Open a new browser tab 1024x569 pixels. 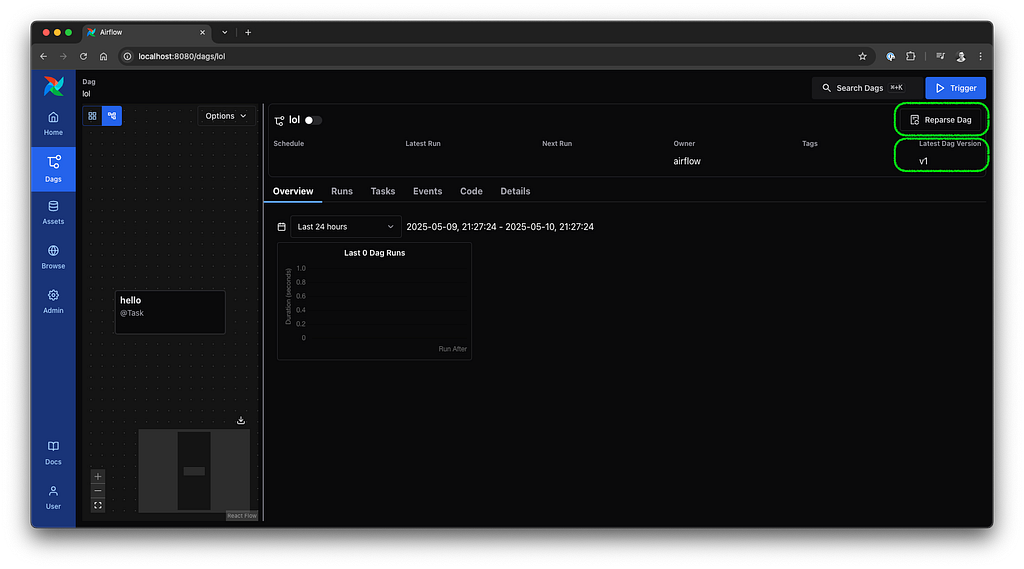248,33
